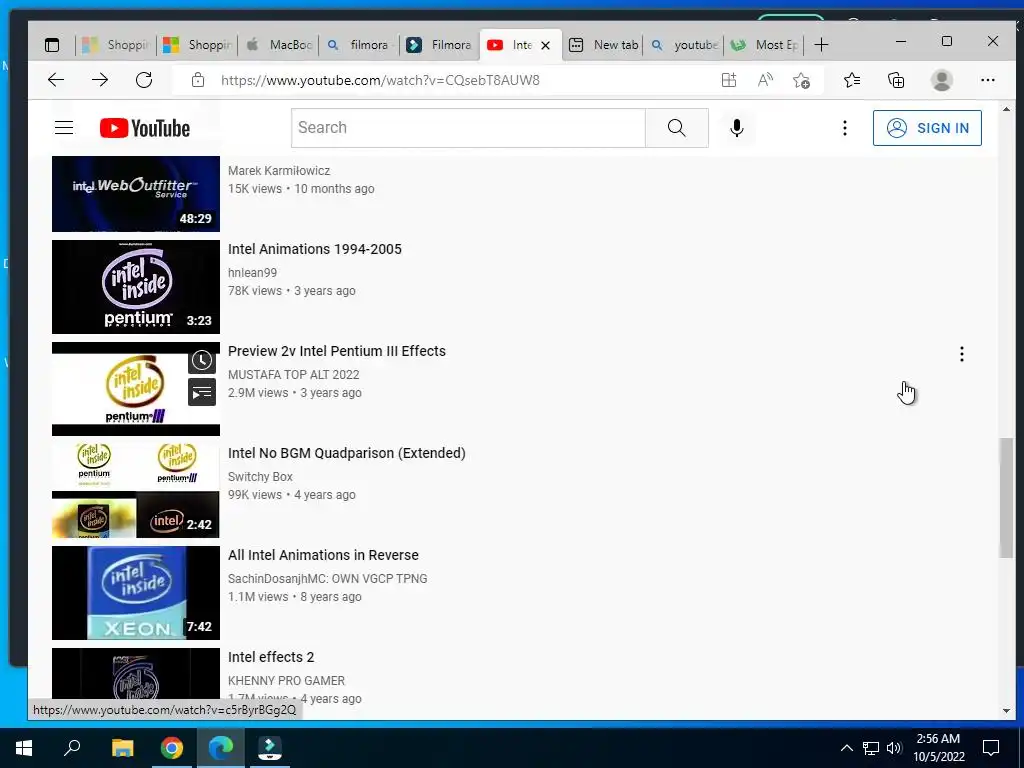This screenshot has height=768, width=1024.
Task: Close the active YouTube tab
Action: (545, 45)
